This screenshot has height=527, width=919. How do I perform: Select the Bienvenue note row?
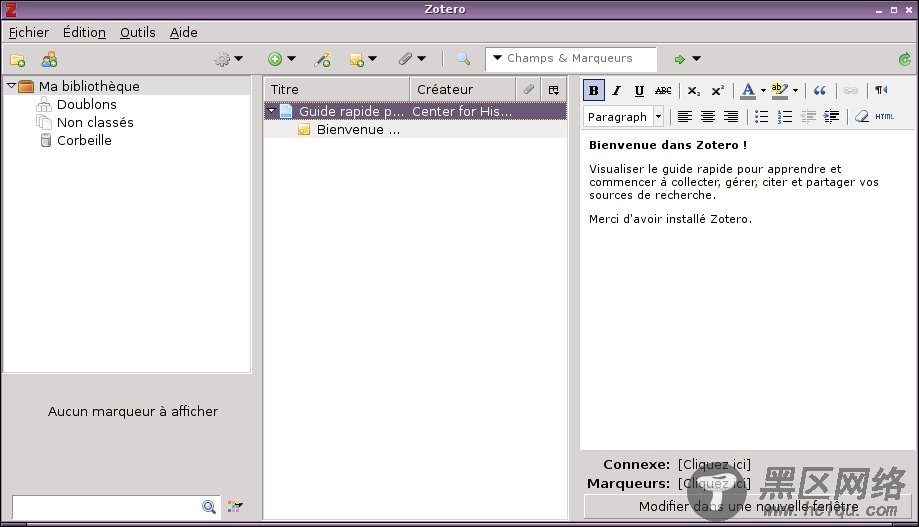[415, 130]
